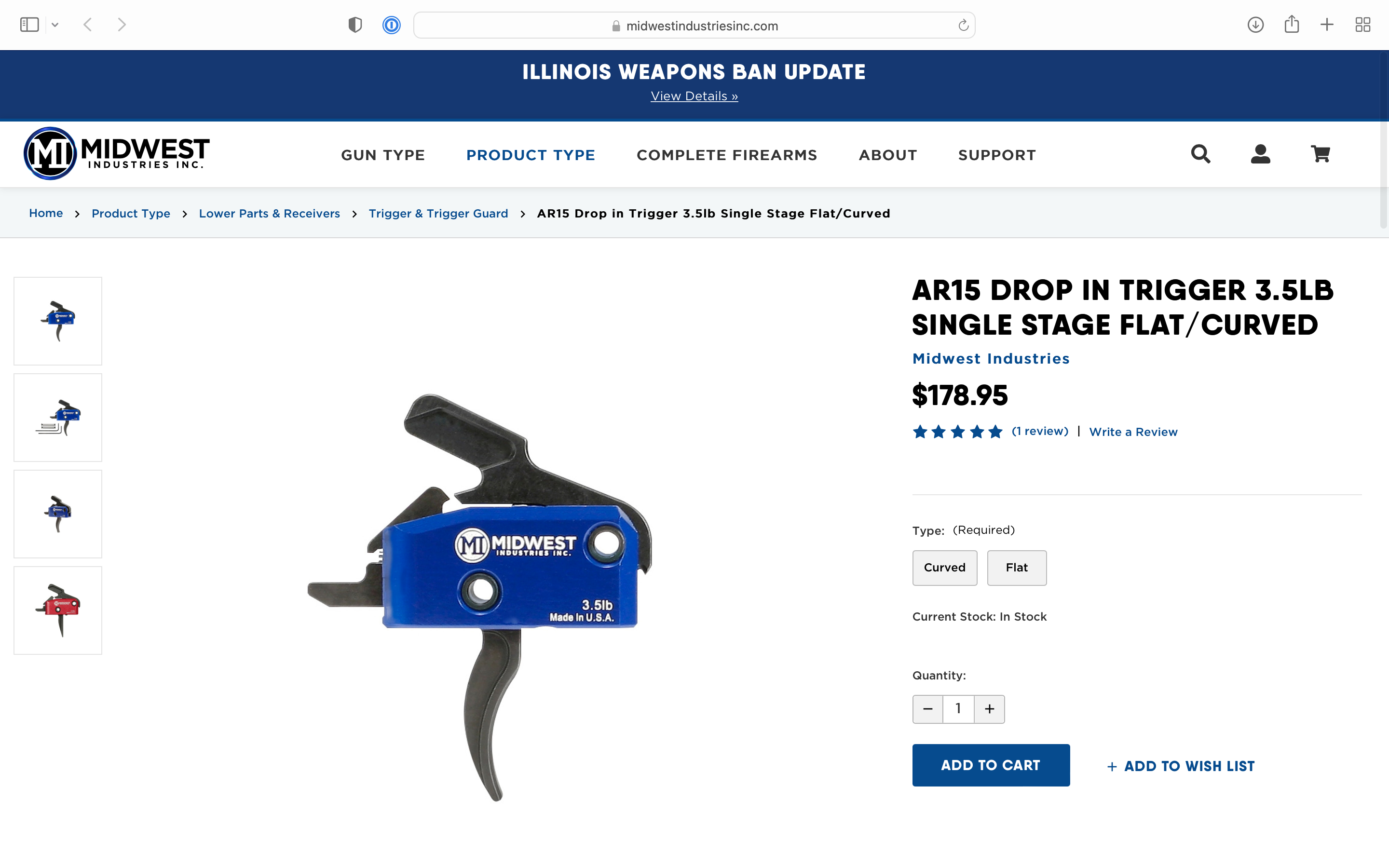Click the privacy shield icon in toolbar

(x=355, y=25)
